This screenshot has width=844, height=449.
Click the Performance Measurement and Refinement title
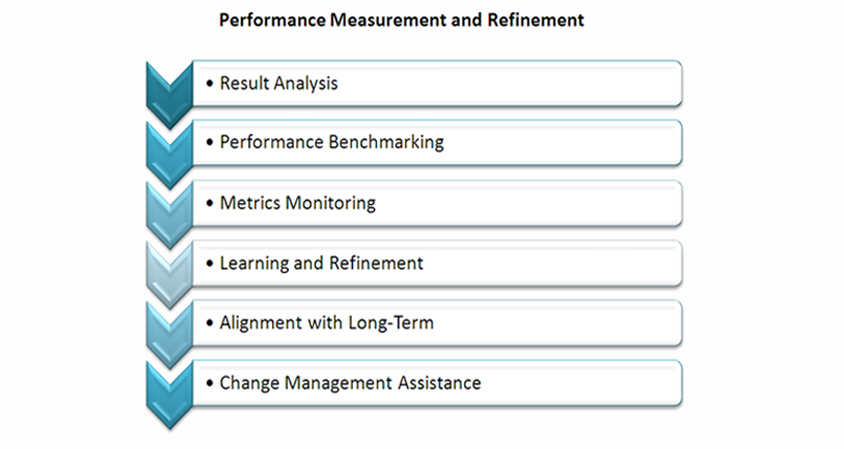pos(402,20)
